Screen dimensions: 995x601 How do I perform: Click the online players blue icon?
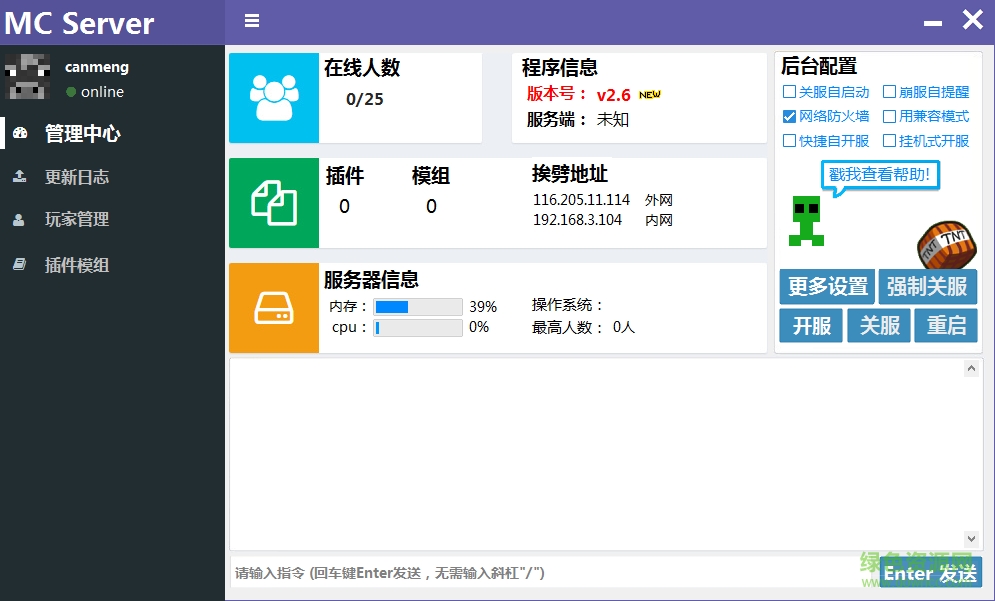[274, 98]
